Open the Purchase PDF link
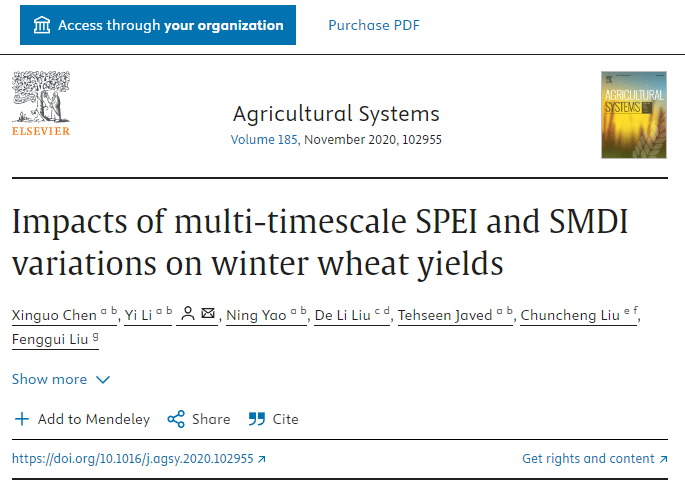This screenshot has height=502, width=685. 374,25
